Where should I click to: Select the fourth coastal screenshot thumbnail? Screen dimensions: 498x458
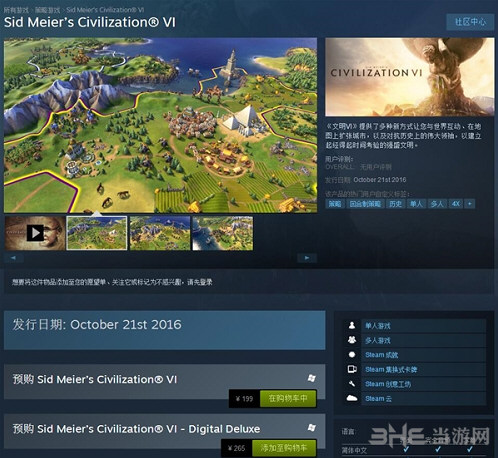coord(223,233)
